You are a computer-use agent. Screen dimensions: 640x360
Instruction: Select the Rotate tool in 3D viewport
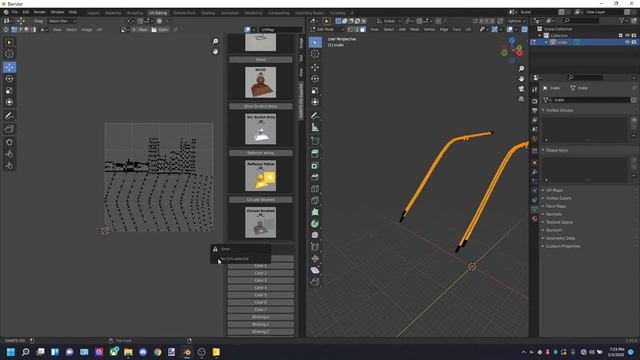point(315,79)
